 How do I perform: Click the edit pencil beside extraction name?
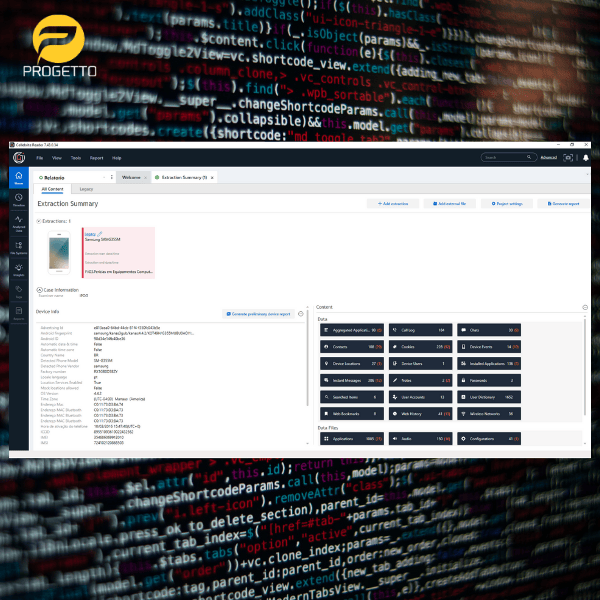100,233
